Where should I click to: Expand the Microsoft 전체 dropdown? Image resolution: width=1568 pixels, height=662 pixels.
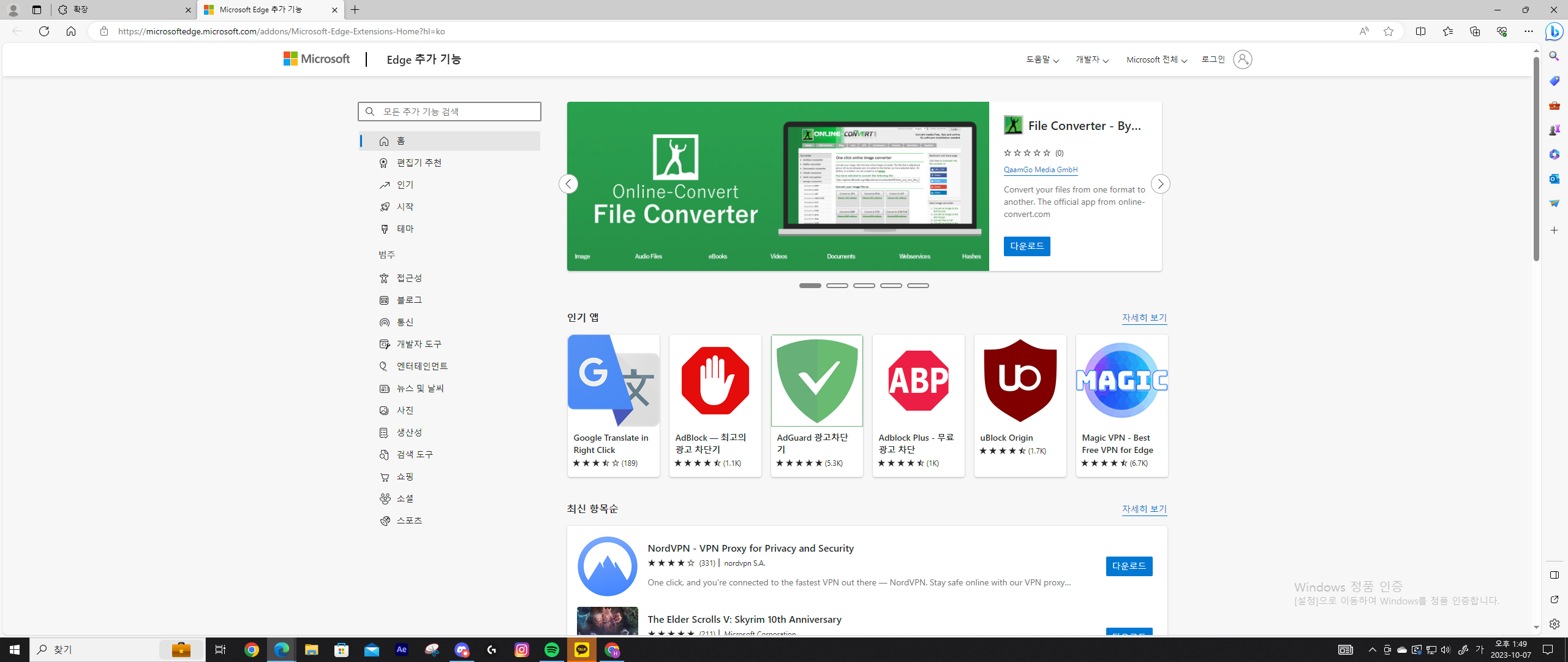click(x=1156, y=59)
